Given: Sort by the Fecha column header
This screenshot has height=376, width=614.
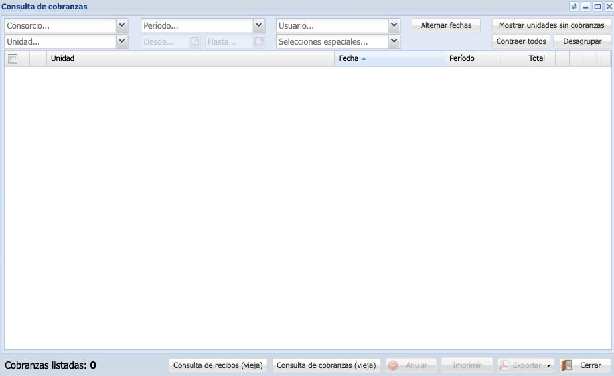Looking at the screenshot, I should click(x=390, y=58).
